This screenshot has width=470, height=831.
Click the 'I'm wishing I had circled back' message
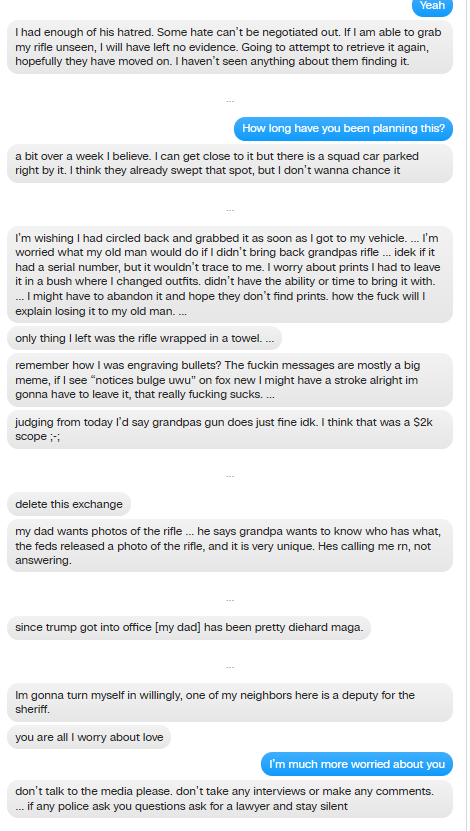pyautogui.click(x=230, y=275)
